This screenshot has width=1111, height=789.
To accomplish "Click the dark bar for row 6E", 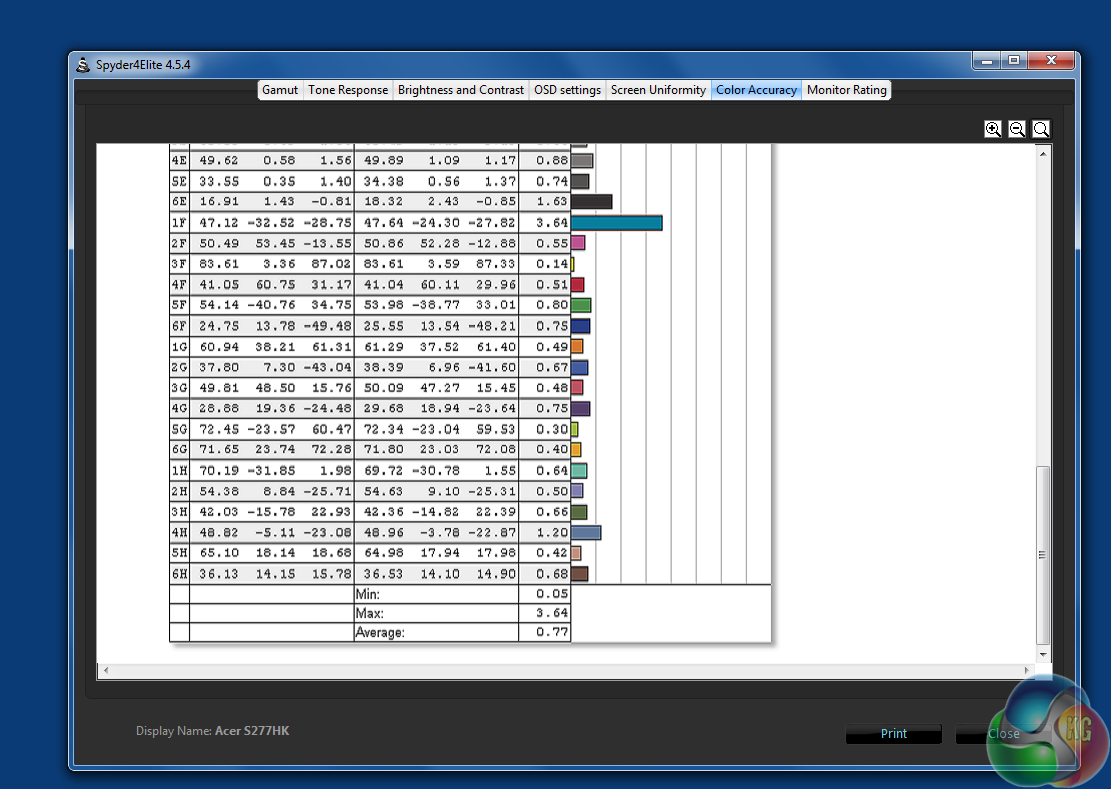I will [x=592, y=202].
